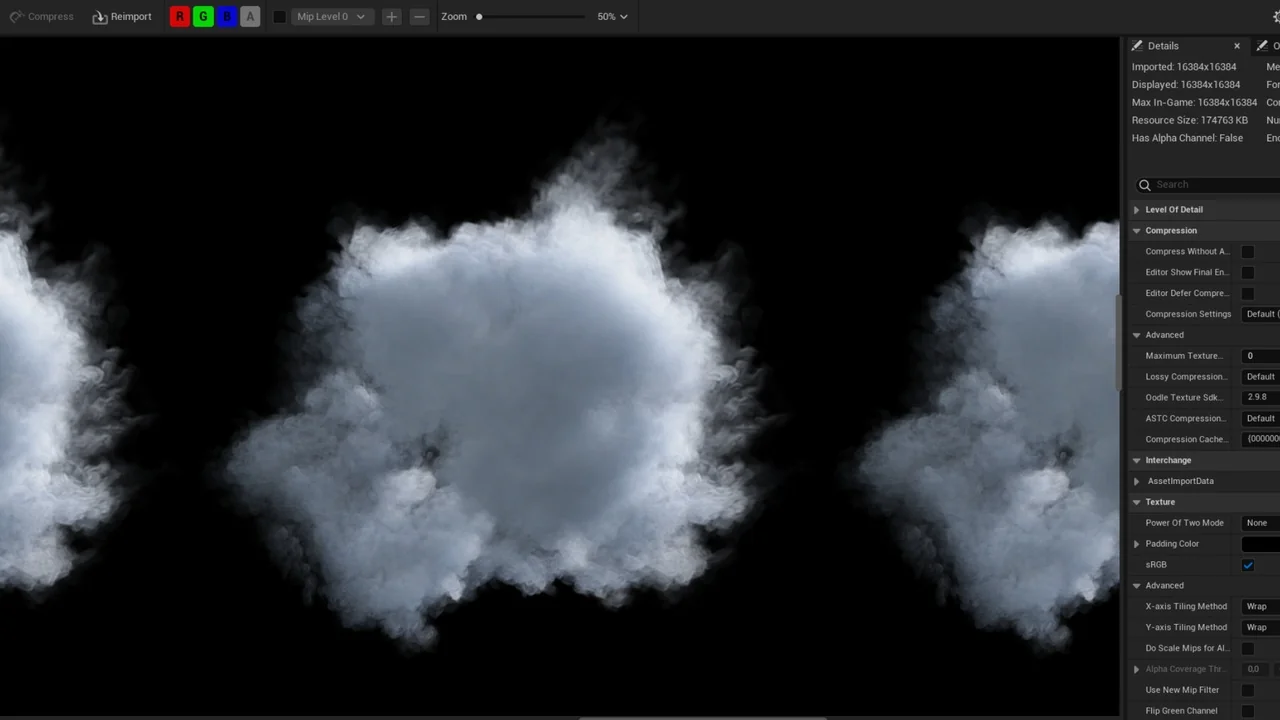Close the Details panel tab
The width and height of the screenshot is (1280, 720).
1237,46
